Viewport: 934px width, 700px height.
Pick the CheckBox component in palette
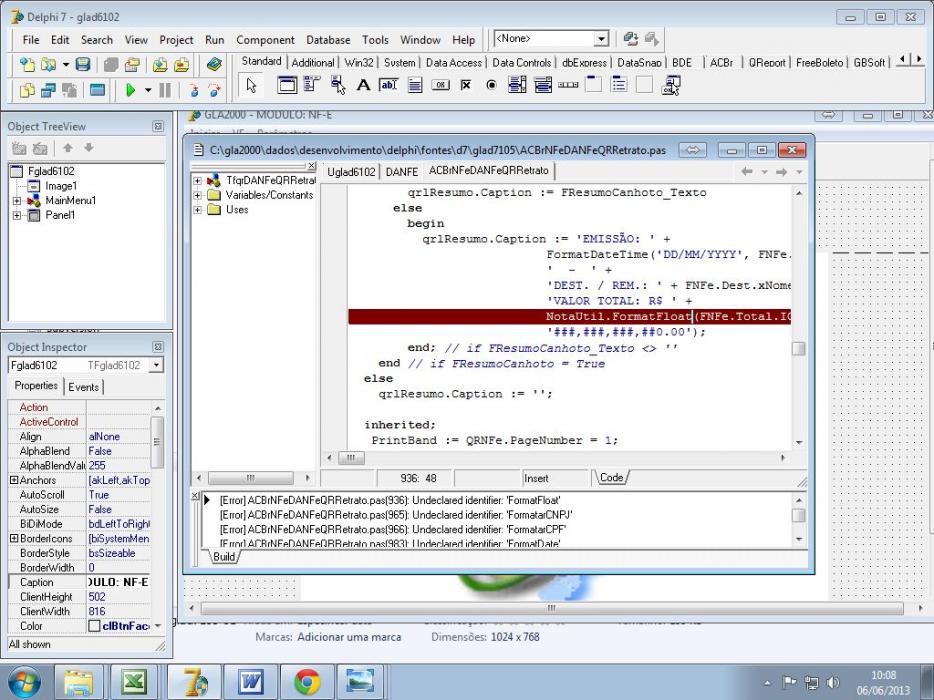click(466, 85)
